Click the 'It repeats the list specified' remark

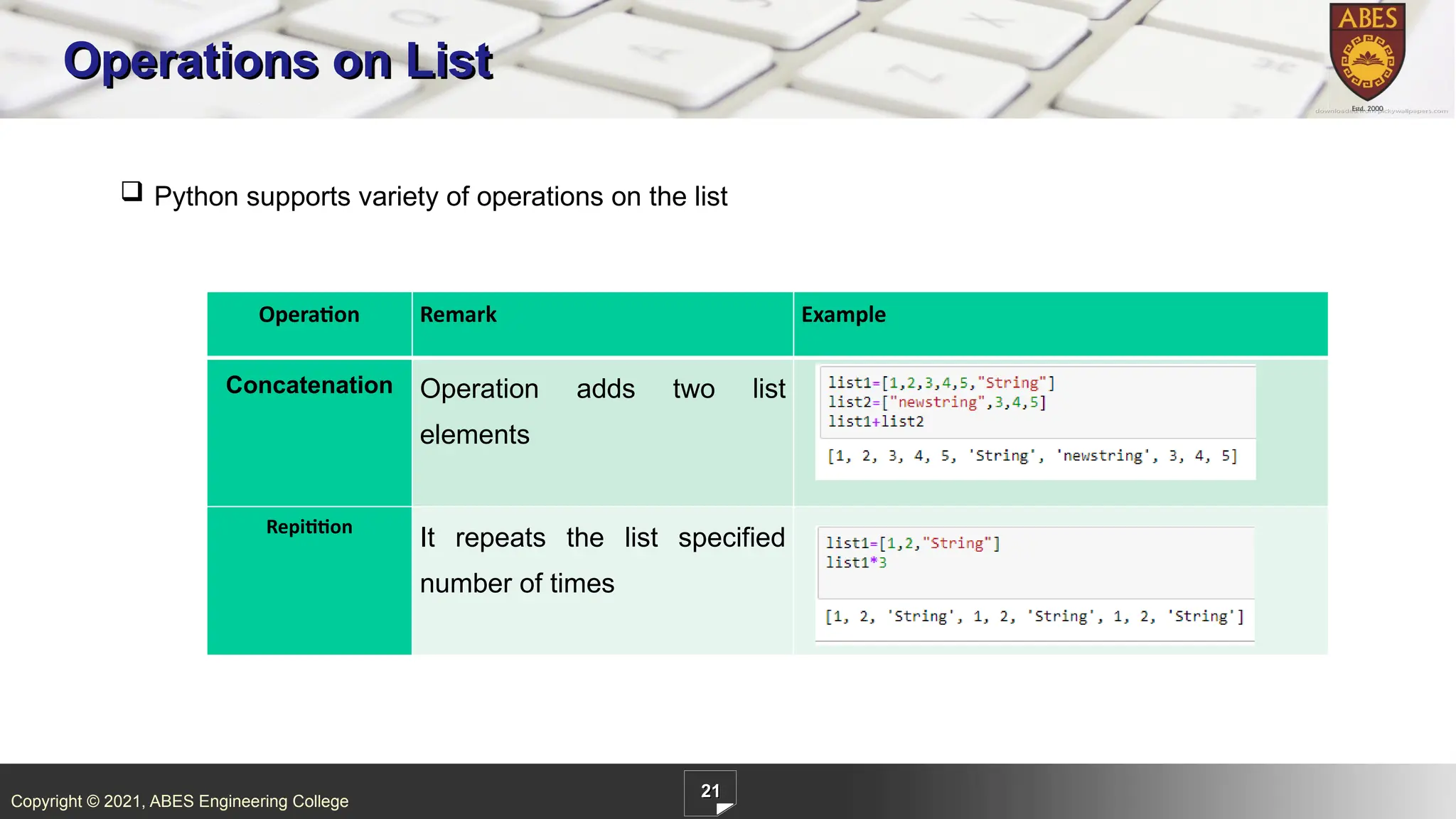pos(602,560)
